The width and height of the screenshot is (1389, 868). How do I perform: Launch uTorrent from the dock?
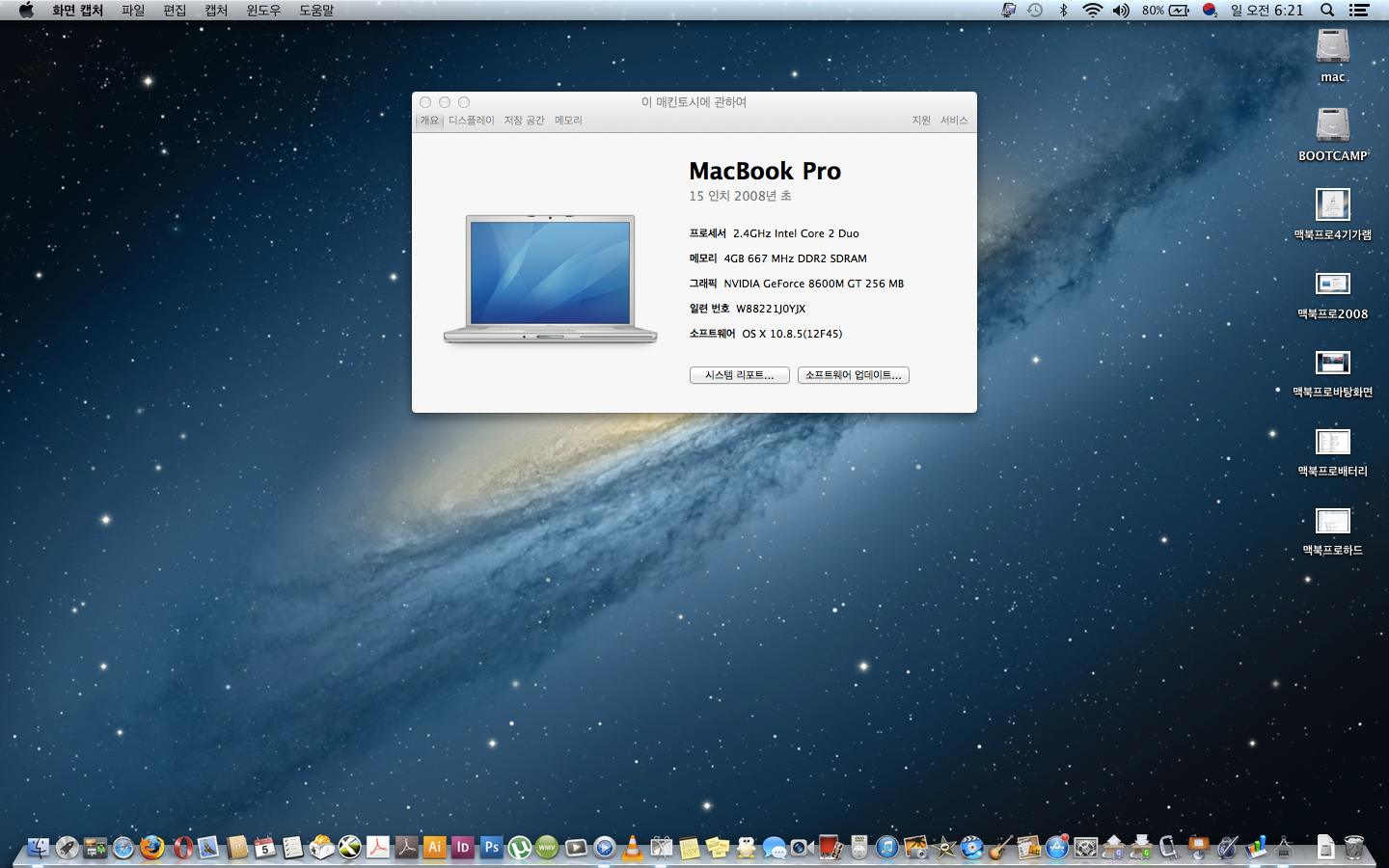(520, 847)
